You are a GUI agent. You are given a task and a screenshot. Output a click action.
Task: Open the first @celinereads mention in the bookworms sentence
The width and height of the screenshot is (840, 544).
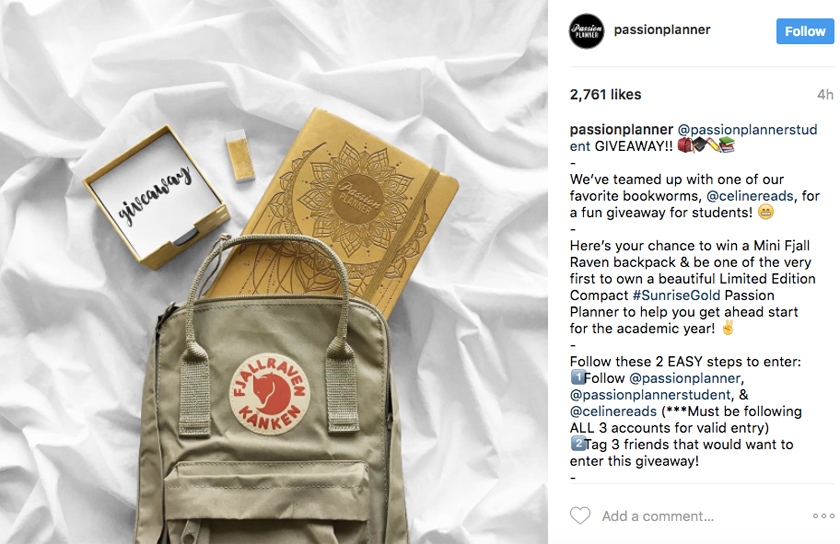pos(749,196)
